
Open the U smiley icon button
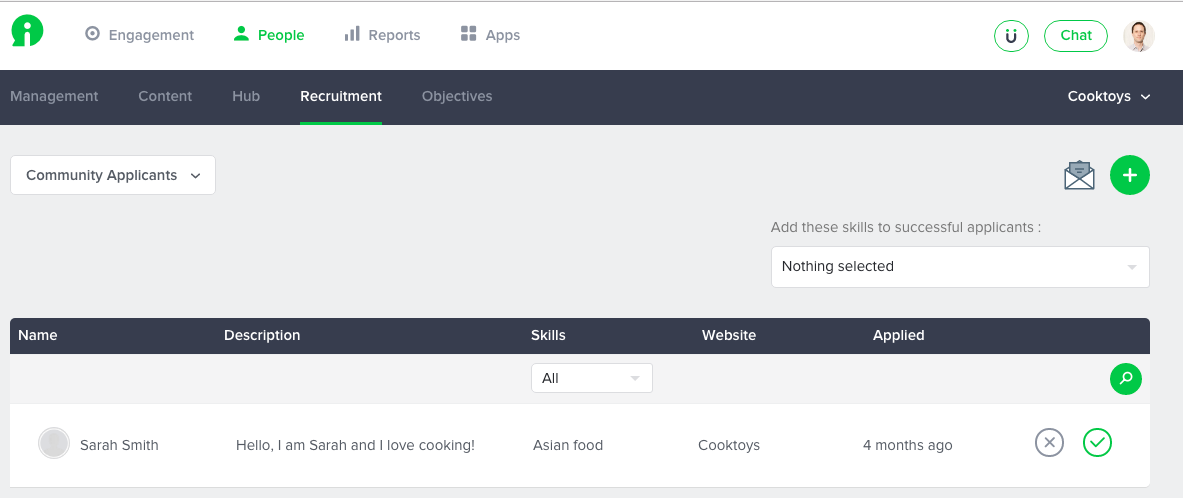[1011, 35]
